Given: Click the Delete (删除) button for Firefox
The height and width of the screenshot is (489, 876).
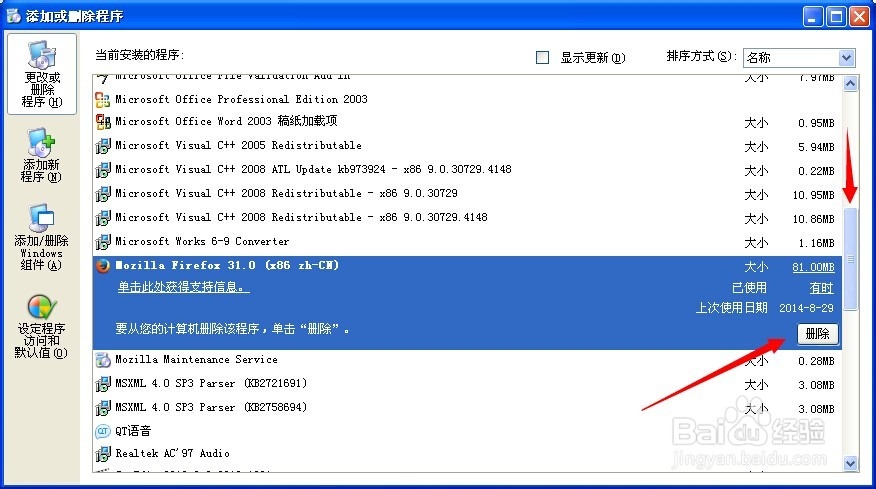Looking at the screenshot, I should [817, 334].
